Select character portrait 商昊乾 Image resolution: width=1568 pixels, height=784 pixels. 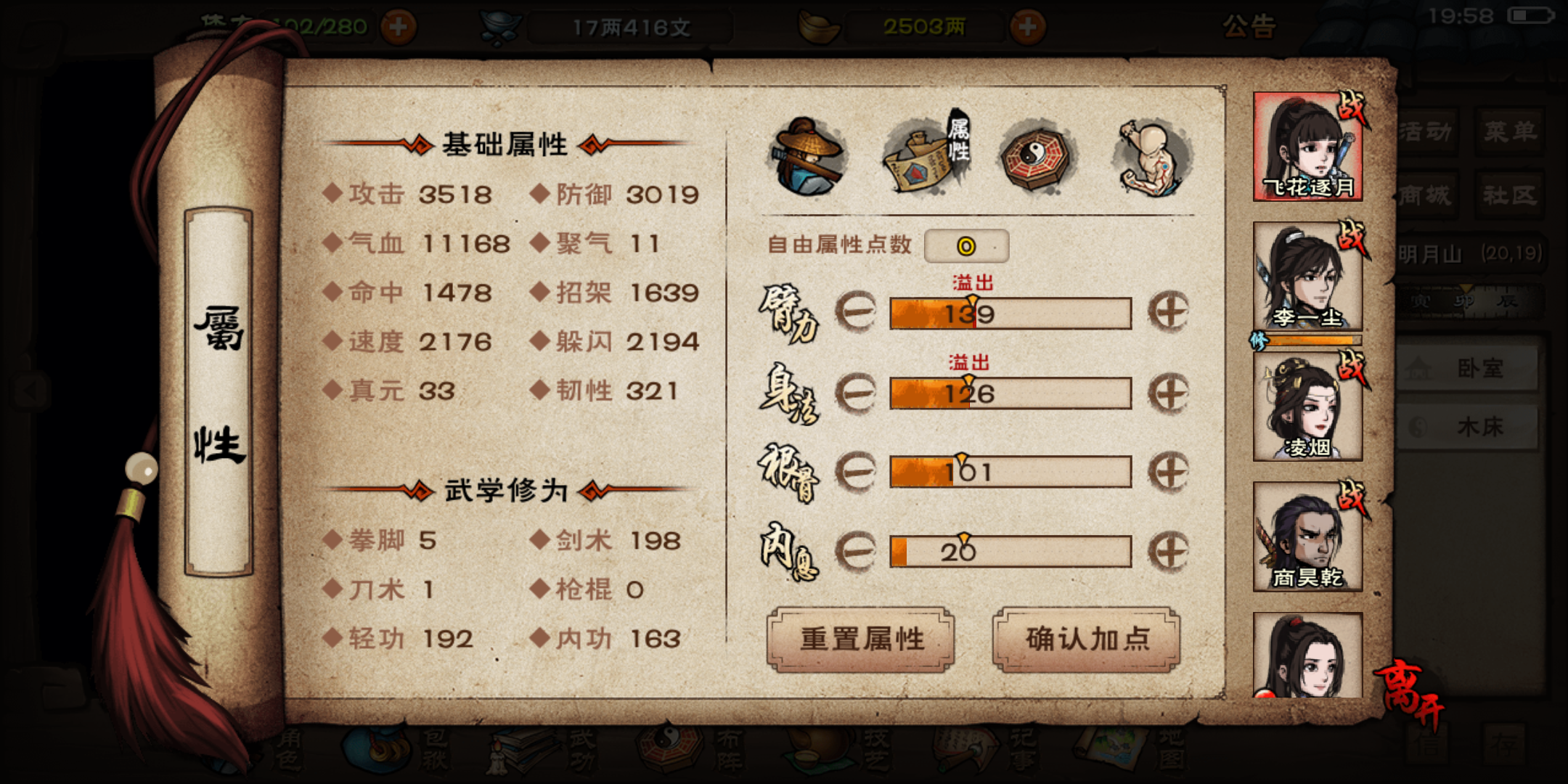coord(1307,536)
